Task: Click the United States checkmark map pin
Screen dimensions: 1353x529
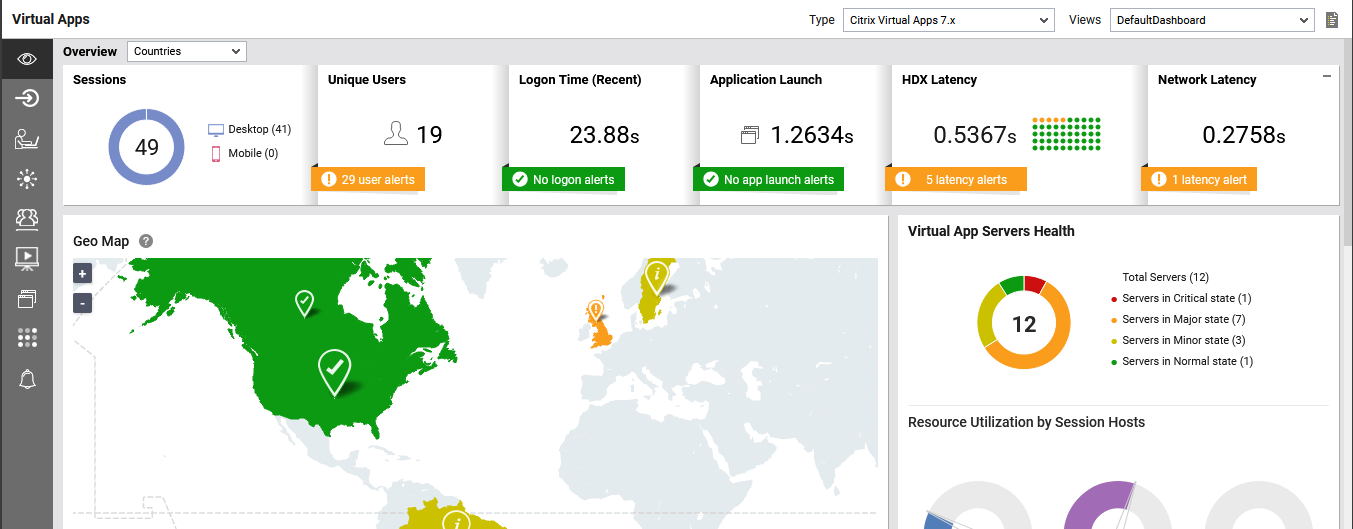Action: coord(335,371)
